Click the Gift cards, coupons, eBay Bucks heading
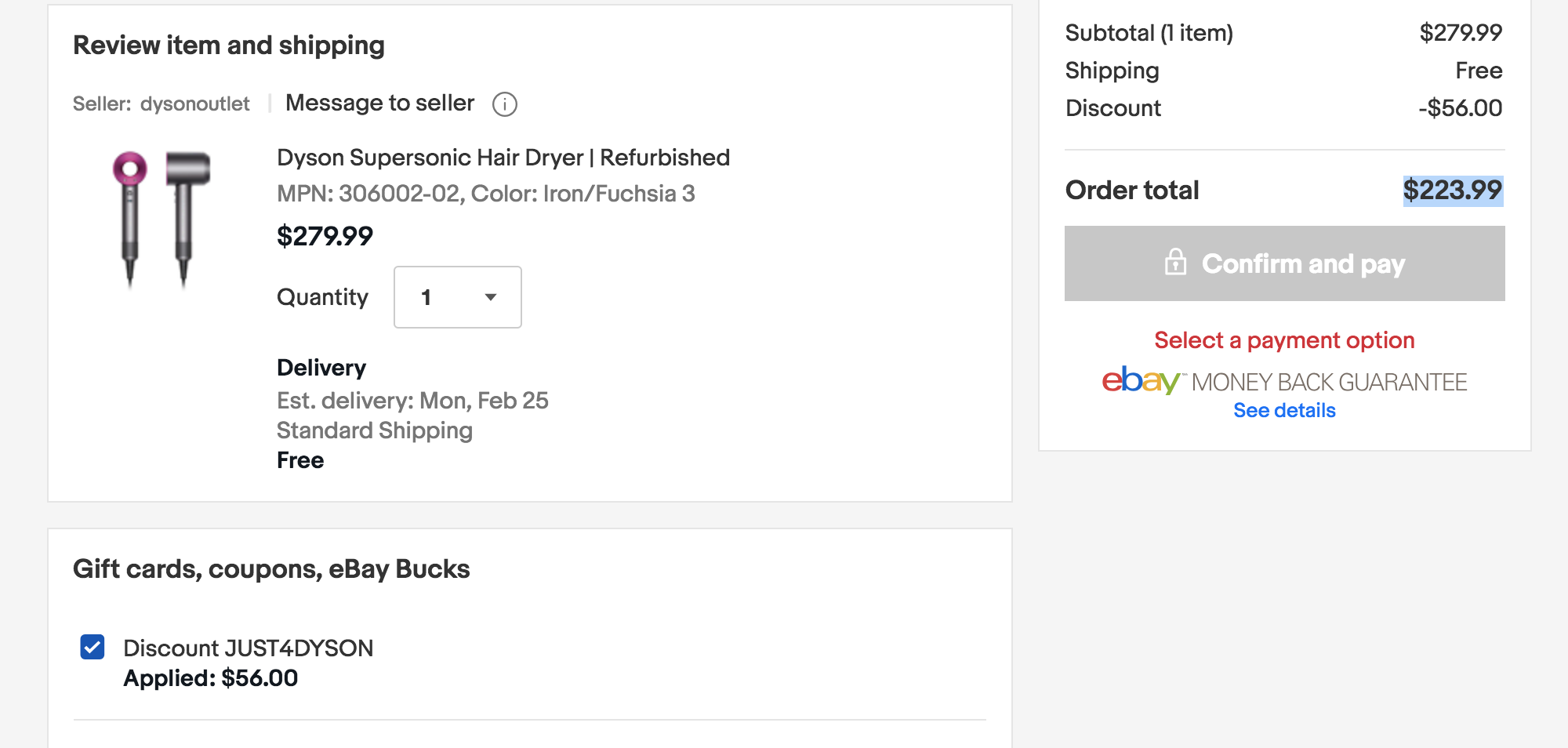The image size is (1568, 748). tap(271, 568)
